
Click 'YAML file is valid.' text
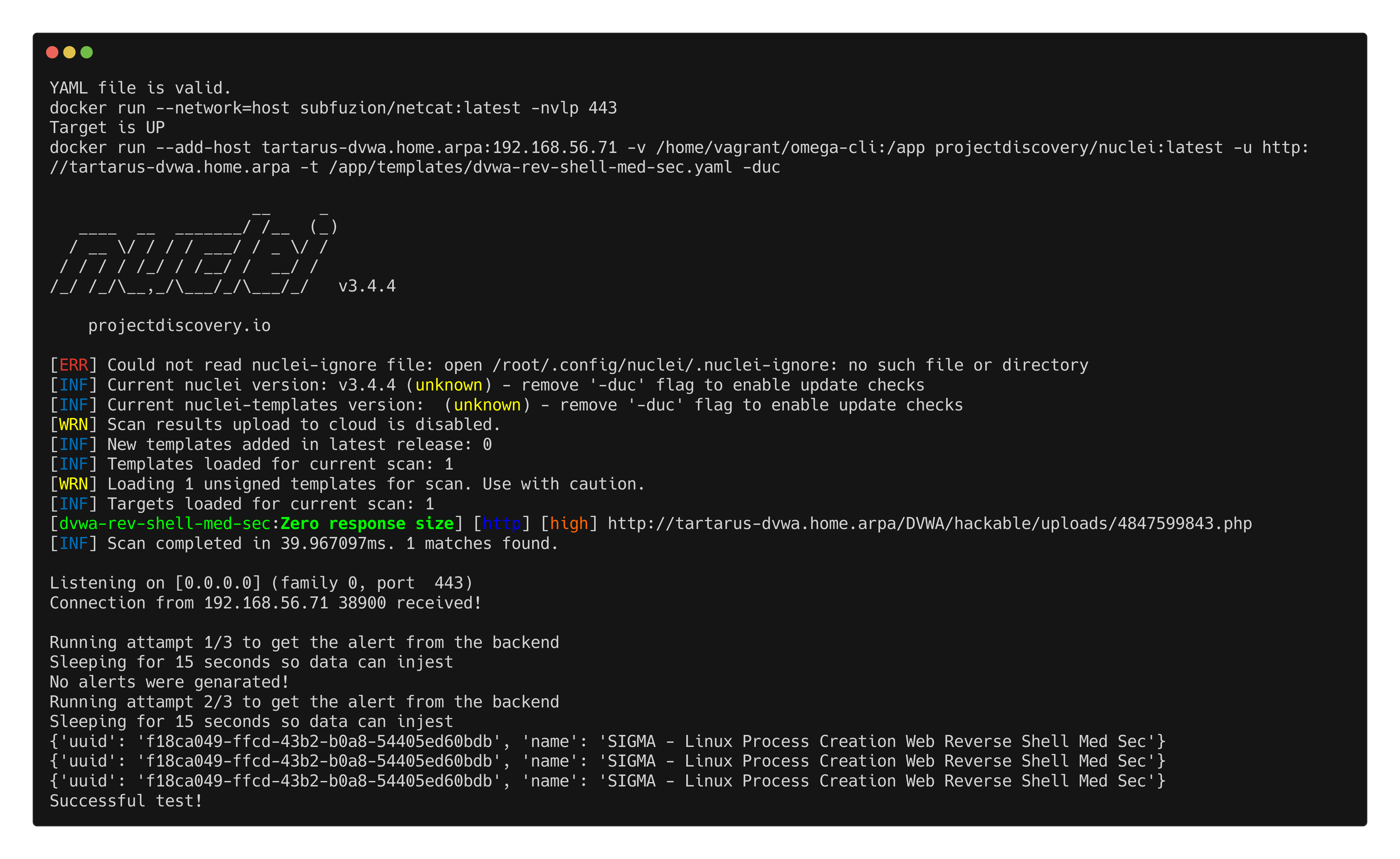pos(140,88)
